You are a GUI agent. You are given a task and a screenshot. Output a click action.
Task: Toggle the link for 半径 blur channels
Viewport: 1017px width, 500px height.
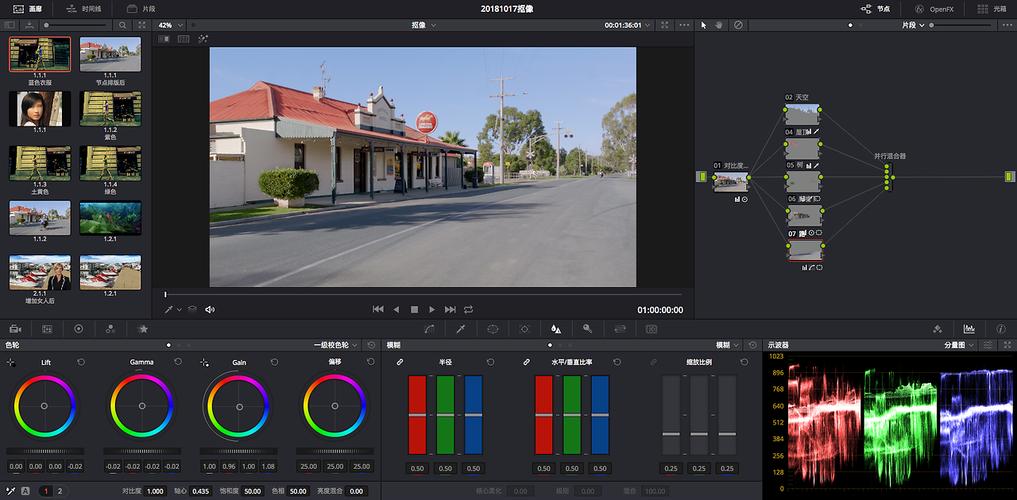[x=400, y=361]
